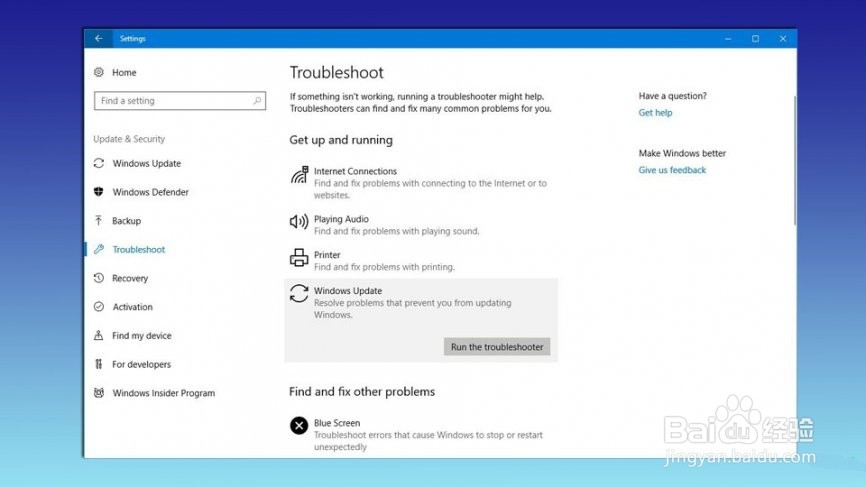Click the Windows Defender shield icon

coord(99,192)
